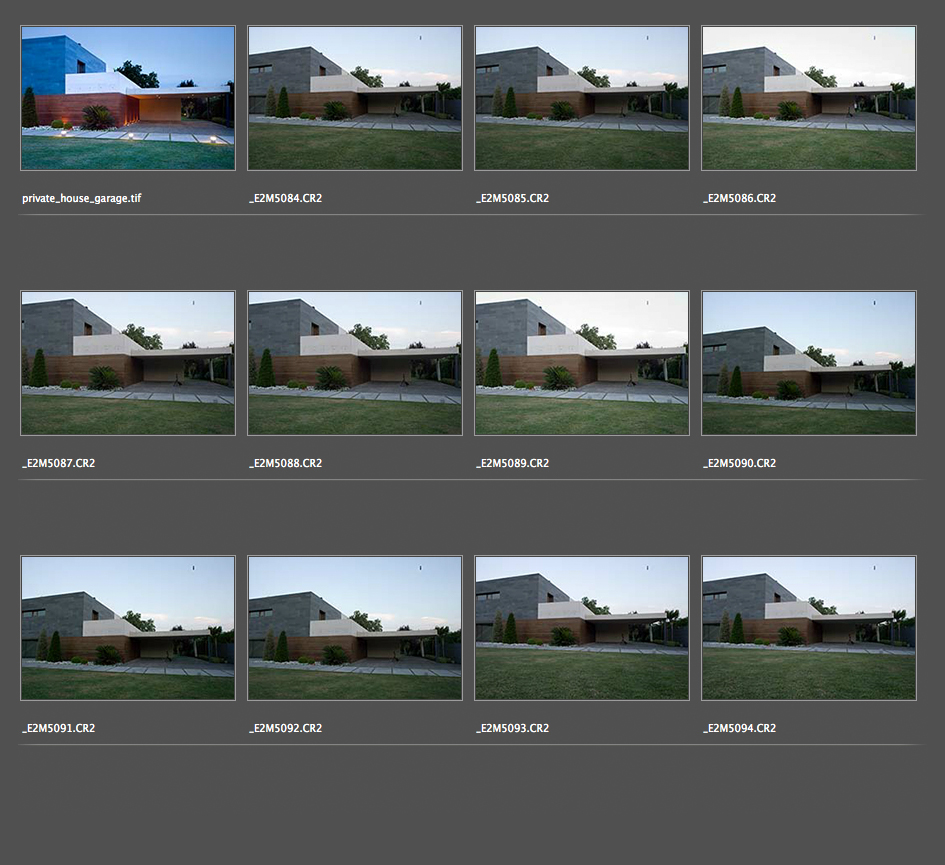Click the private_house_garage.tif filename label
945x865 pixels.
point(82,199)
